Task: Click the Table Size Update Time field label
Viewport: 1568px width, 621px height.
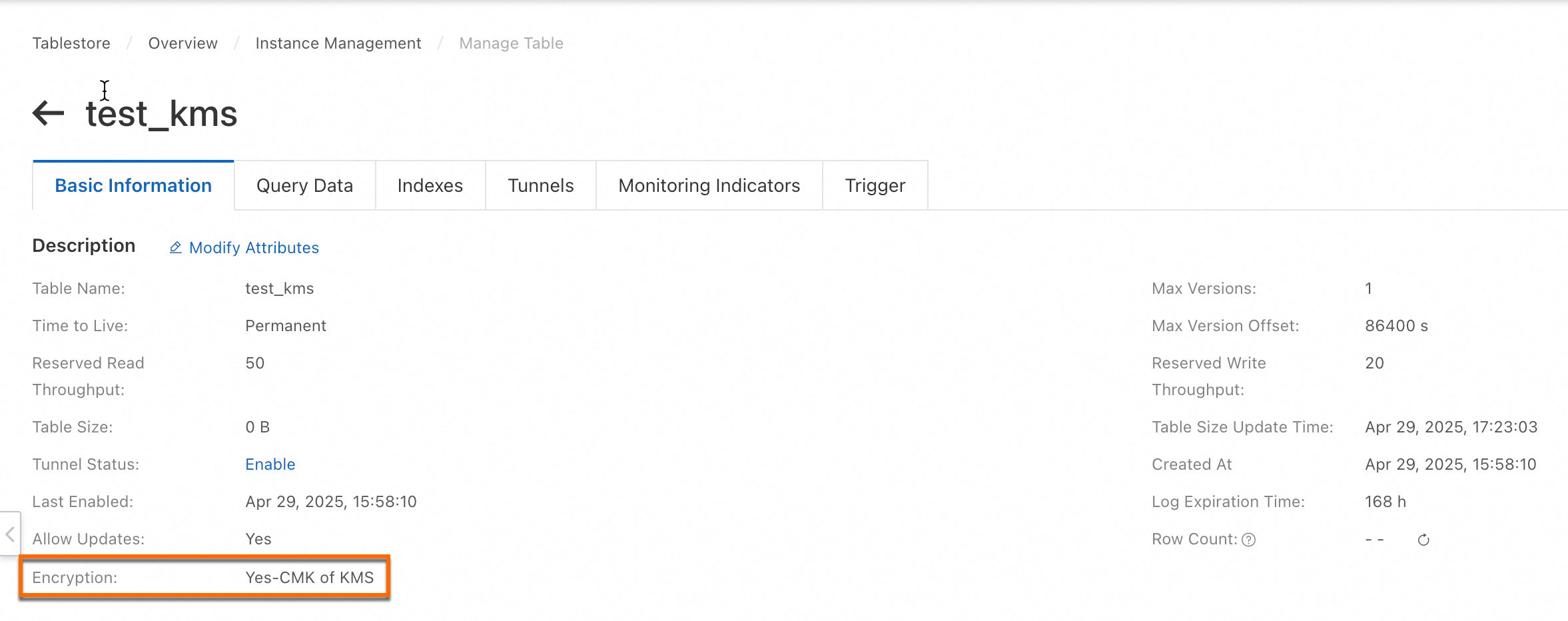Action: 1243,427
